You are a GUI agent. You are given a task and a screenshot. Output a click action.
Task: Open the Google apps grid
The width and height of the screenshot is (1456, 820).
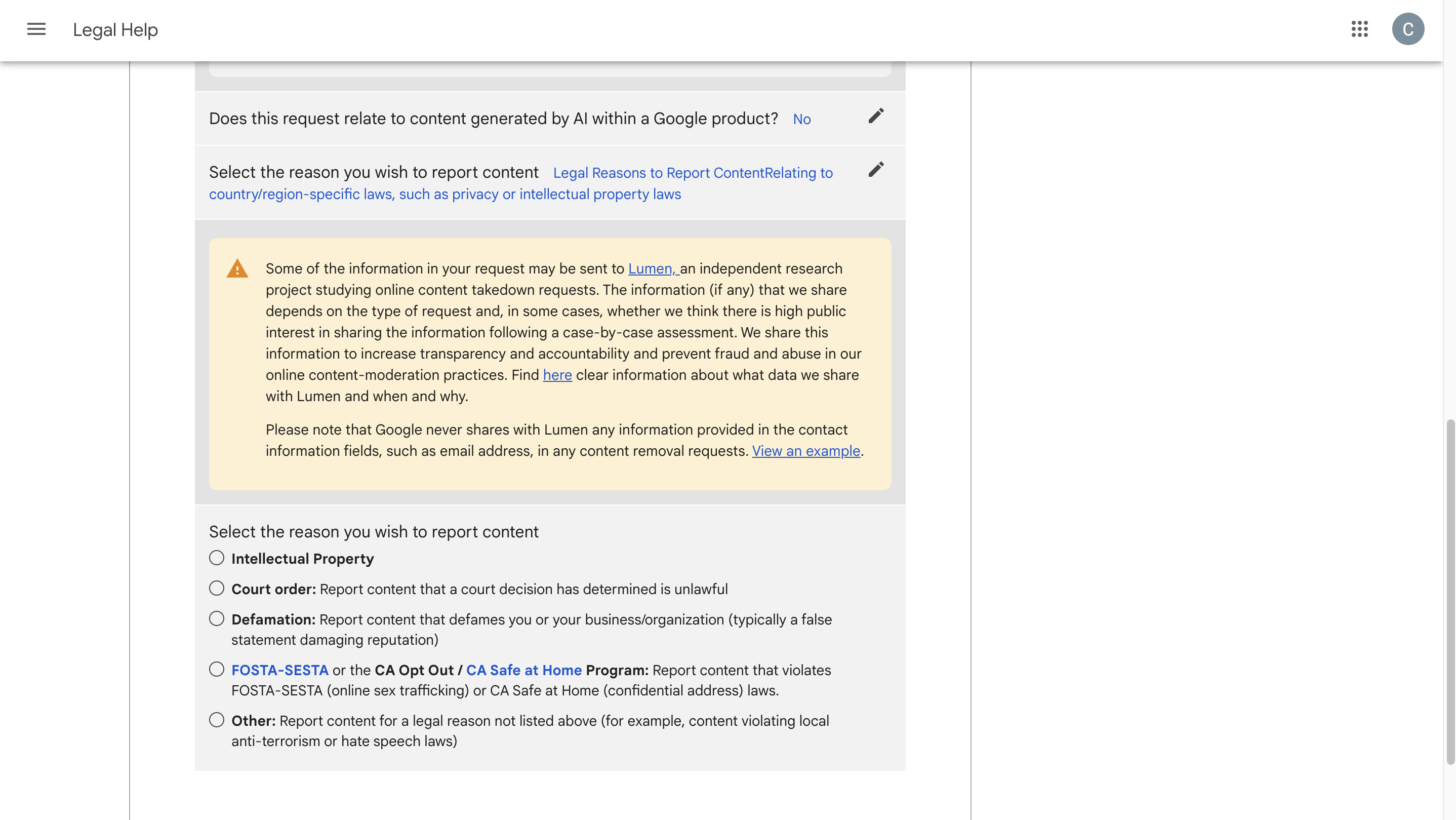1359,29
